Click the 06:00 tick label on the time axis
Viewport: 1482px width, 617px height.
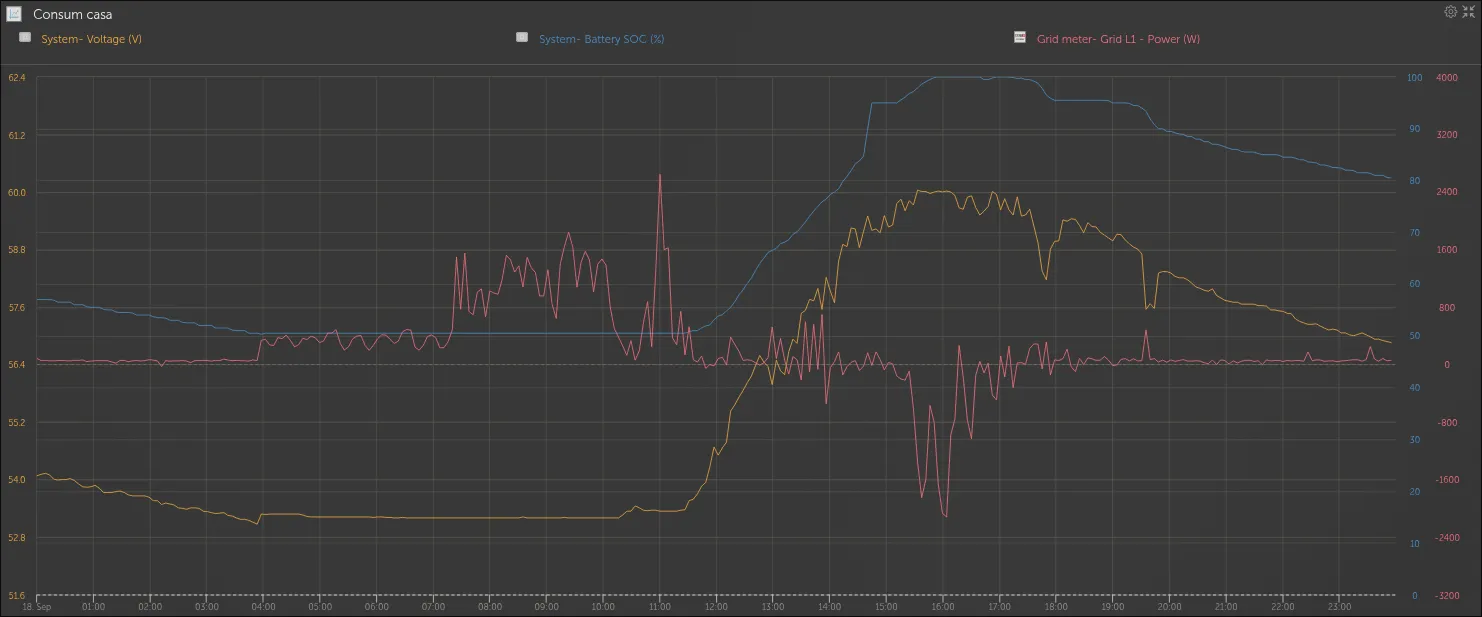pos(376,607)
